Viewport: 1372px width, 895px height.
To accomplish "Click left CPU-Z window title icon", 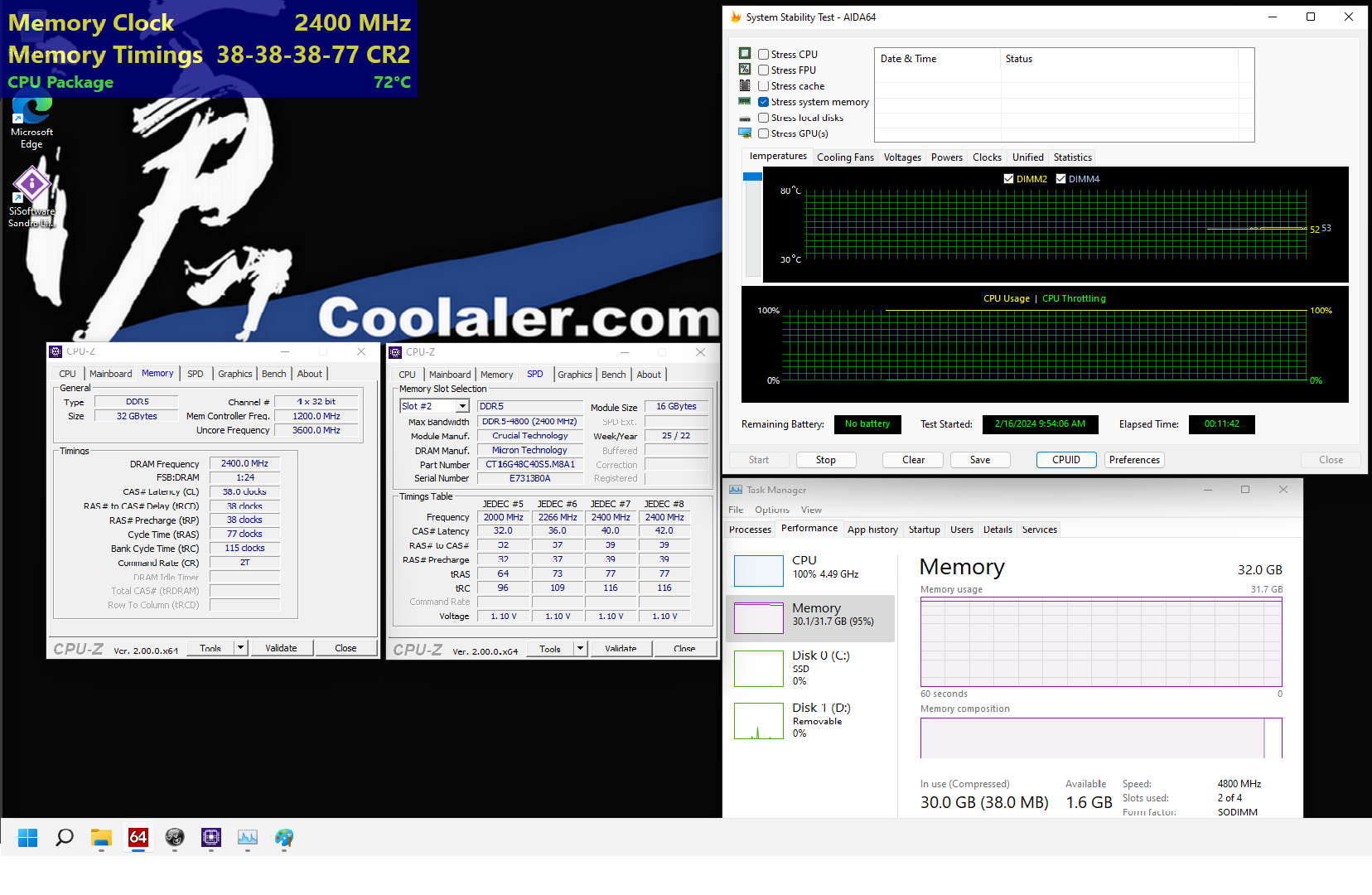I will pyautogui.click(x=56, y=351).
